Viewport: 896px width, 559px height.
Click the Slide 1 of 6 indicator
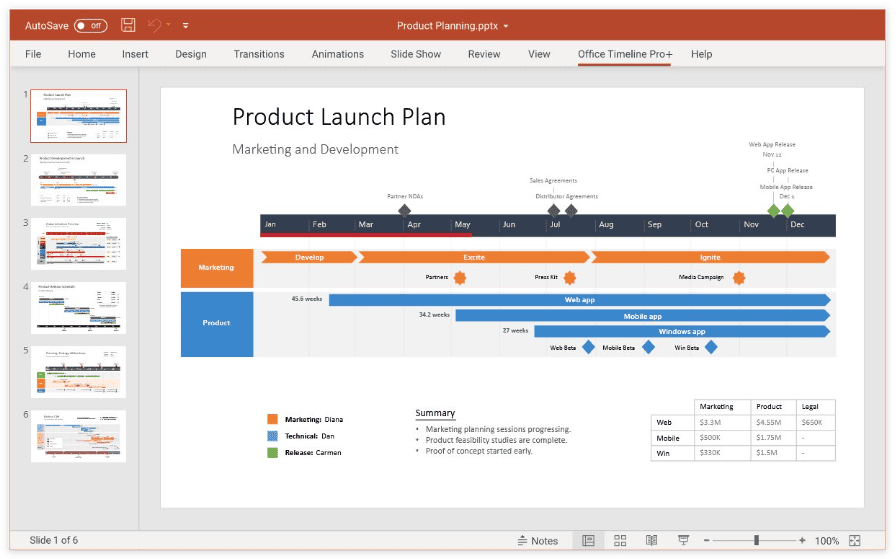pyautogui.click(x=54, y=540)
